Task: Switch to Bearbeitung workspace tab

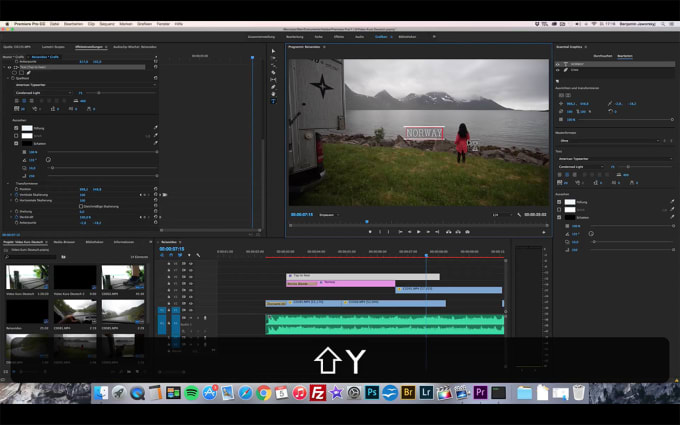Action: (295, 37)
